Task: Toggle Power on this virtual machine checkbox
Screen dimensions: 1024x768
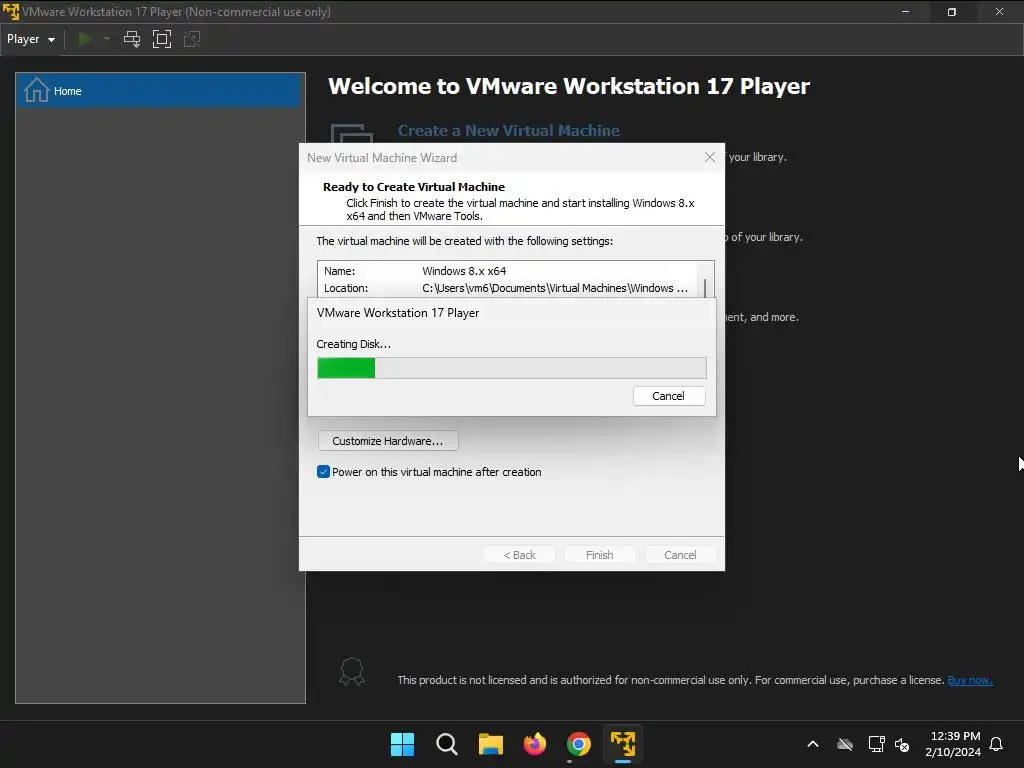Action: click(323, 472)
